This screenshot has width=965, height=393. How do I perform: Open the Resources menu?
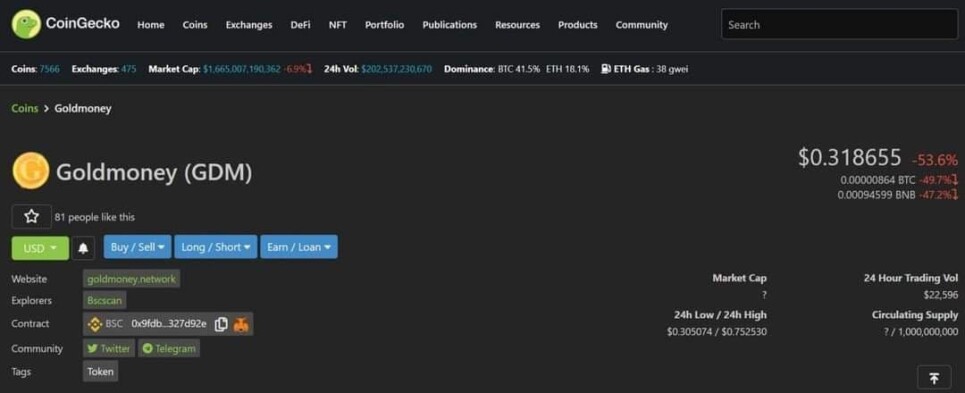(518, 25)
